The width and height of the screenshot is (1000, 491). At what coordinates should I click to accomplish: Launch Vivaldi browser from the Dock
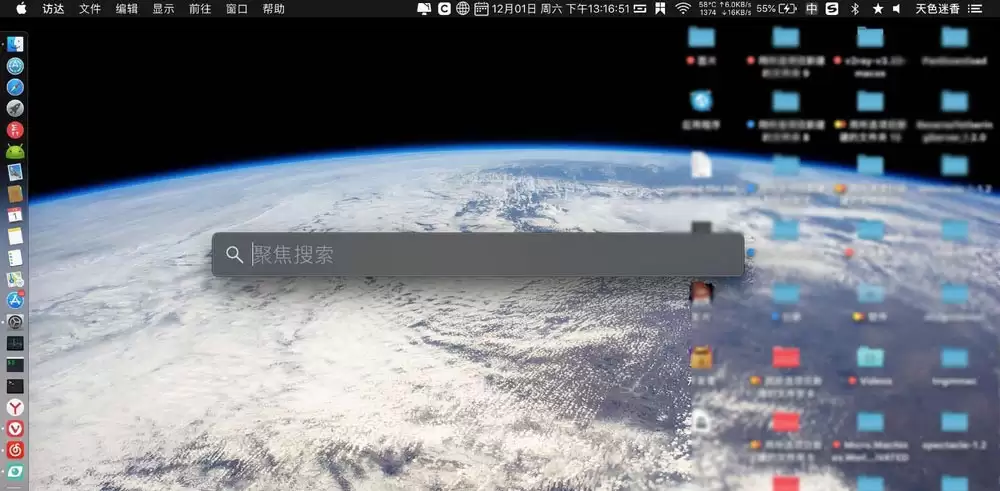coord(15,429)
